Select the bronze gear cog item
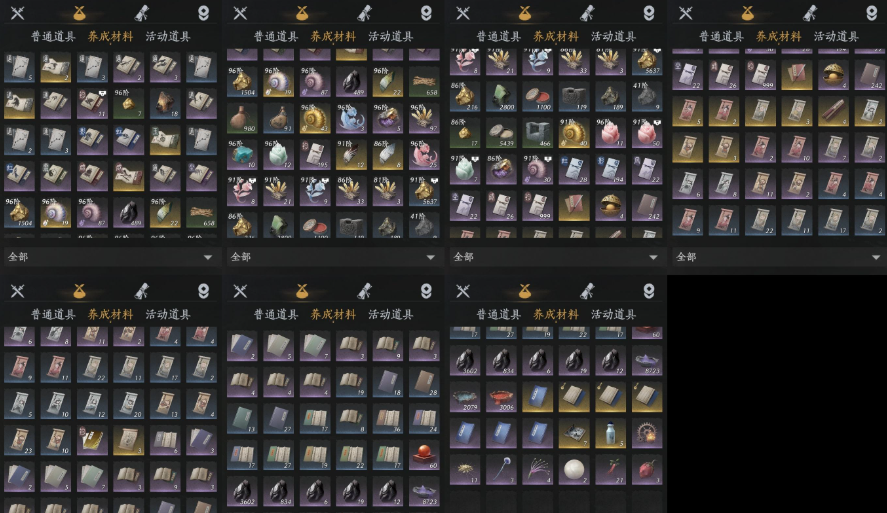This screenshot has height=513, width=887. pyautogui.click(x=647, y=433)
